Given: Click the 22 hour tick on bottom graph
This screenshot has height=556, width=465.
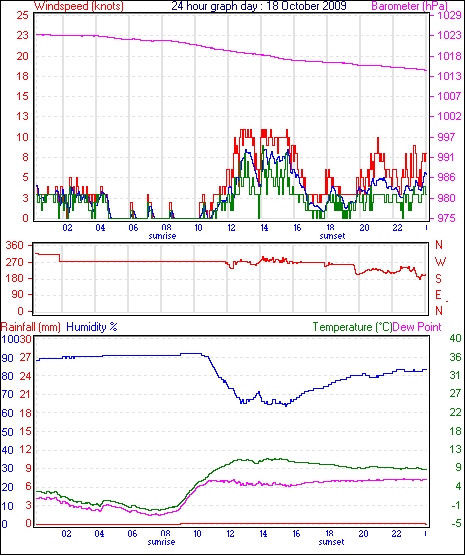Looking at the screenshot, I should 396,533.
